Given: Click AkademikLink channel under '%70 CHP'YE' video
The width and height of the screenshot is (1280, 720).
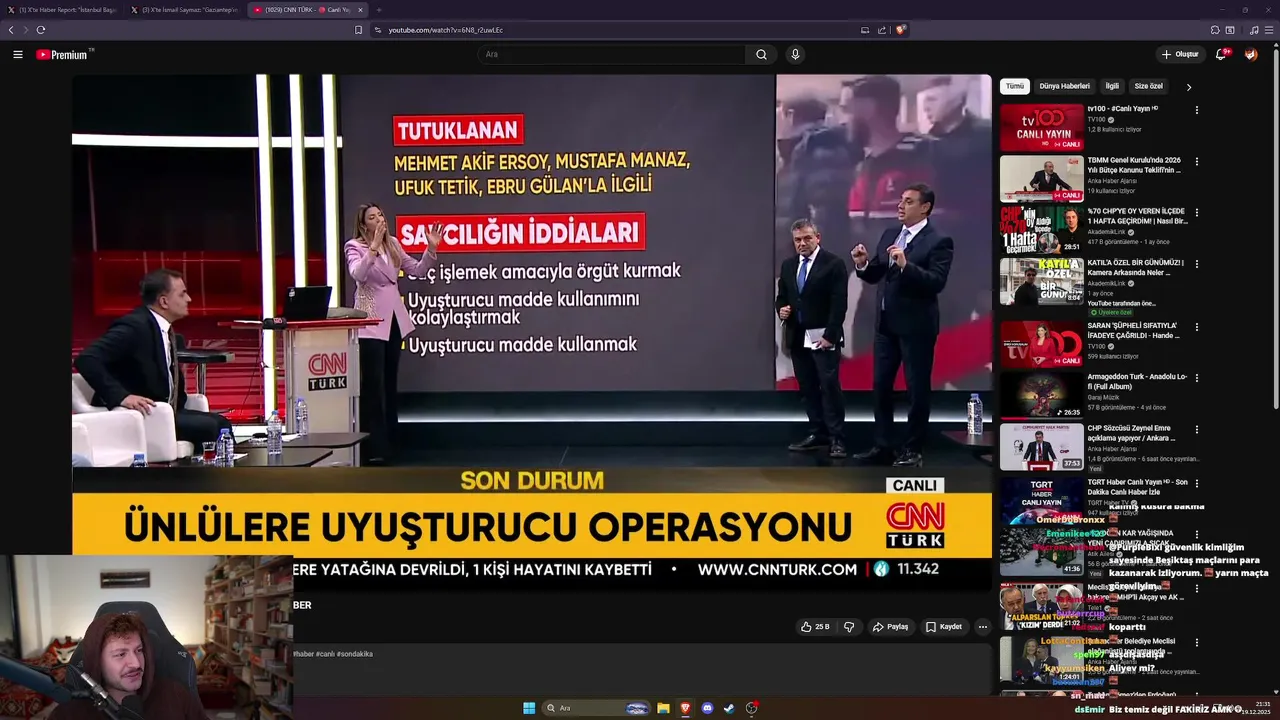Looking at the screenshot, I should tap(1106, 231).
